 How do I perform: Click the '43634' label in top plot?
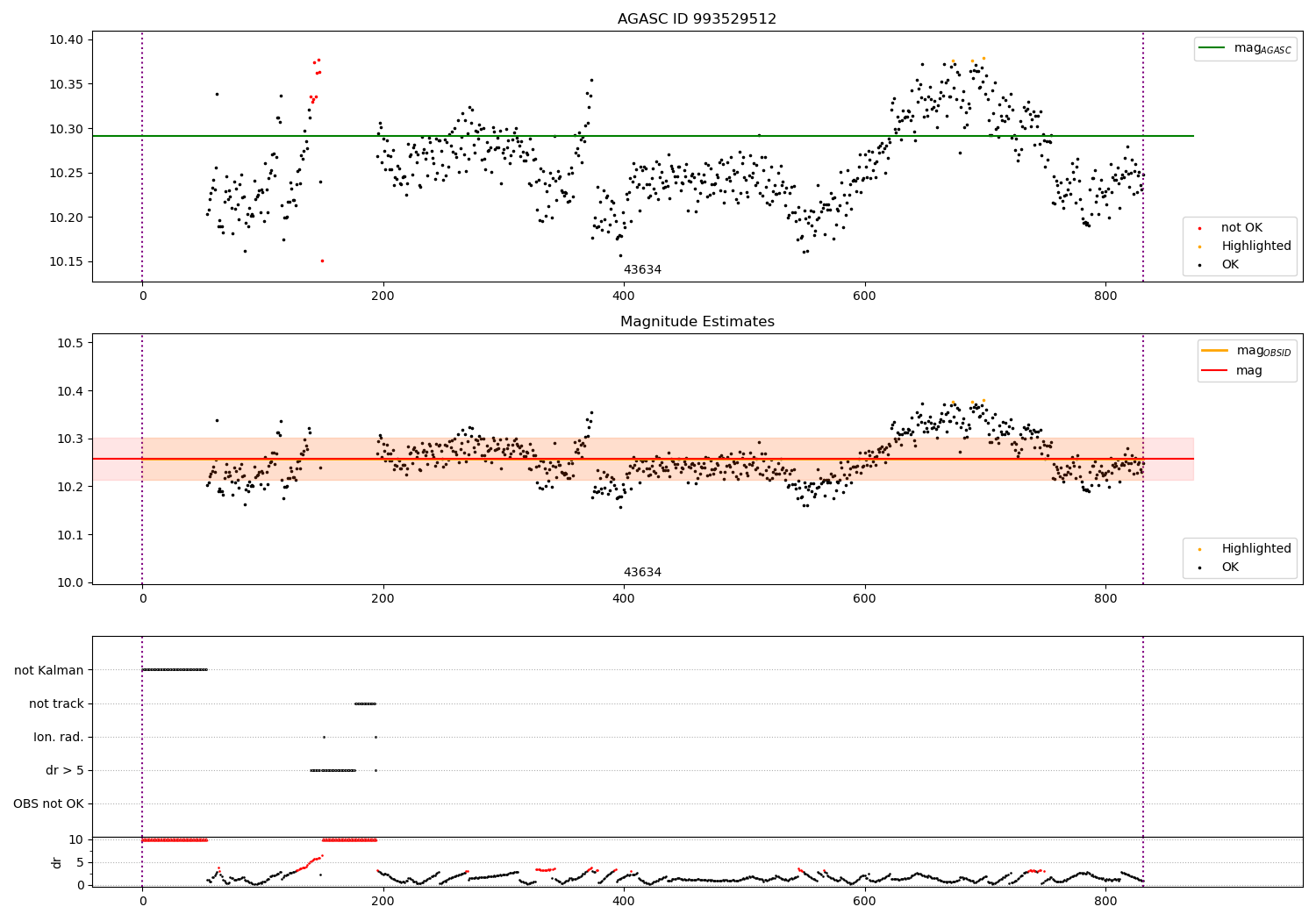[x=642, y=270]
